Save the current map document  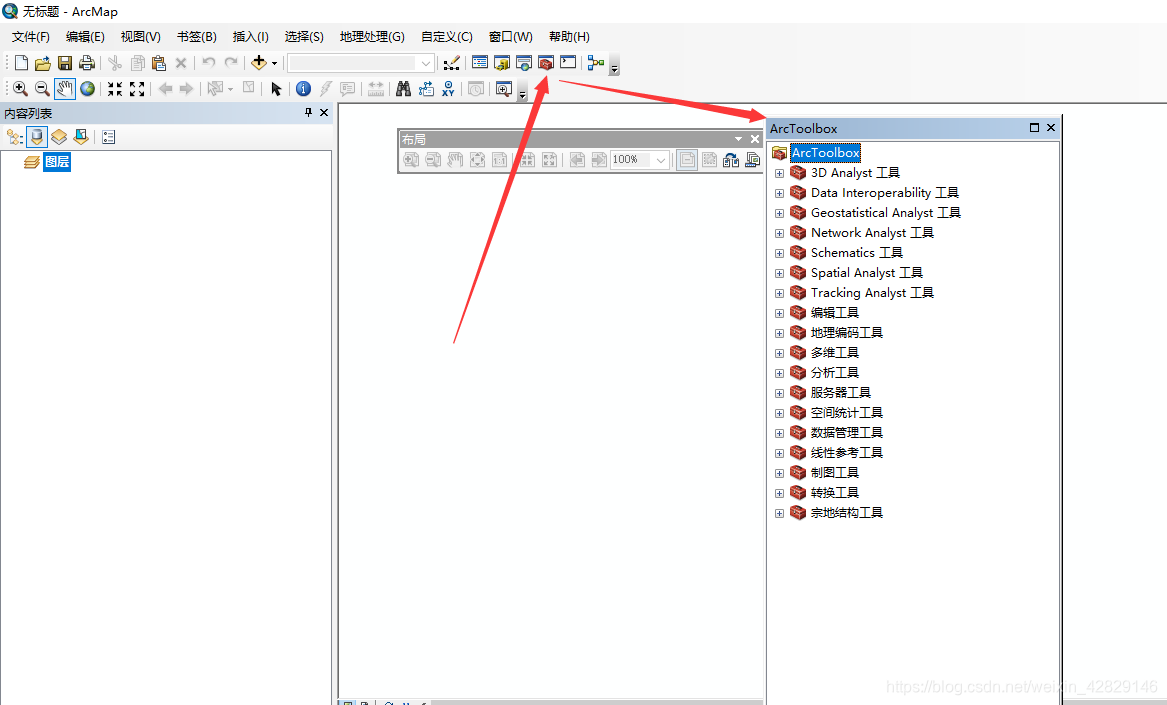coord(65,63)
